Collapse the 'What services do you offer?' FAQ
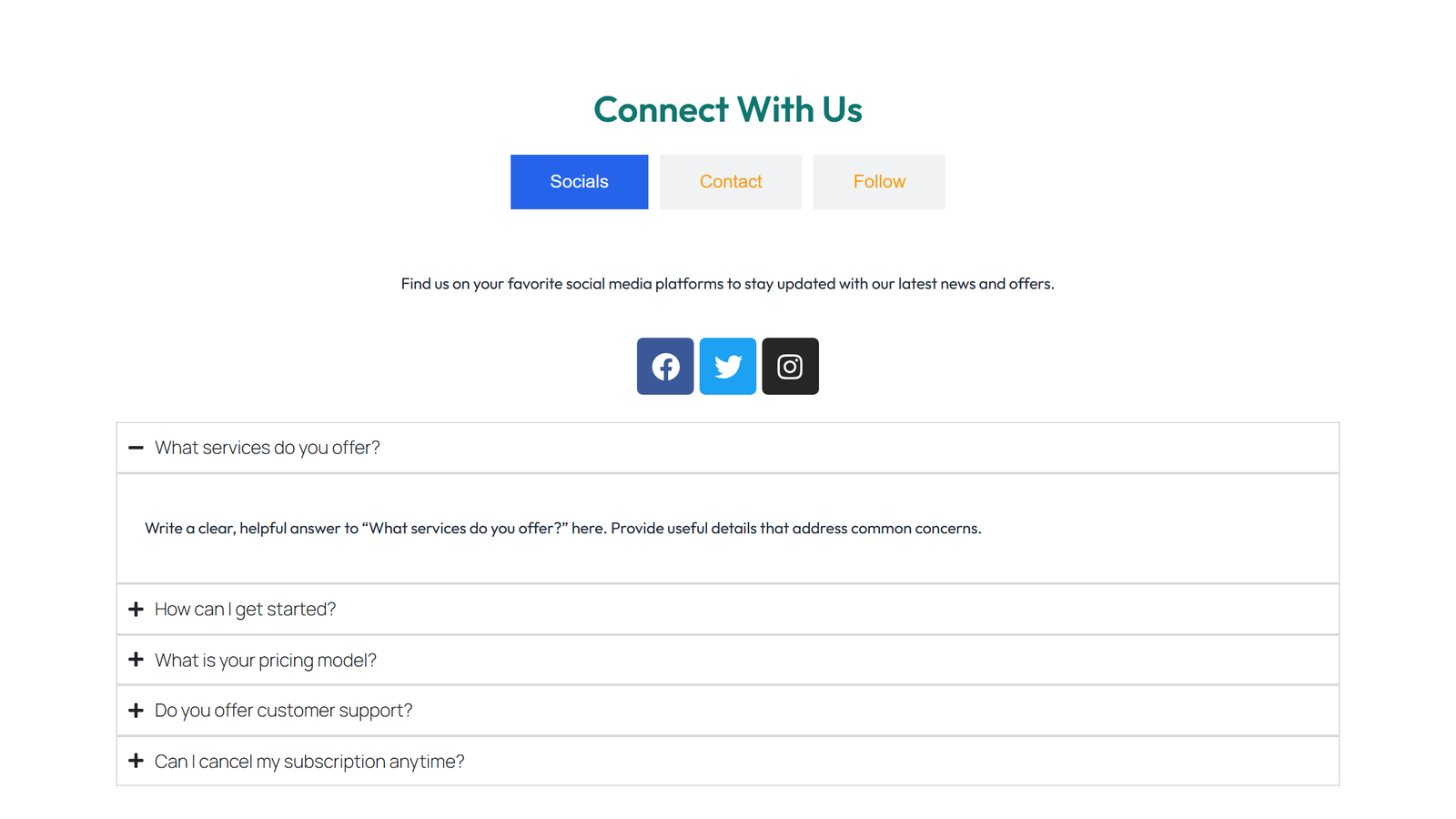Viewport: 1456px width, 819px height. click(x=268, y=448)
